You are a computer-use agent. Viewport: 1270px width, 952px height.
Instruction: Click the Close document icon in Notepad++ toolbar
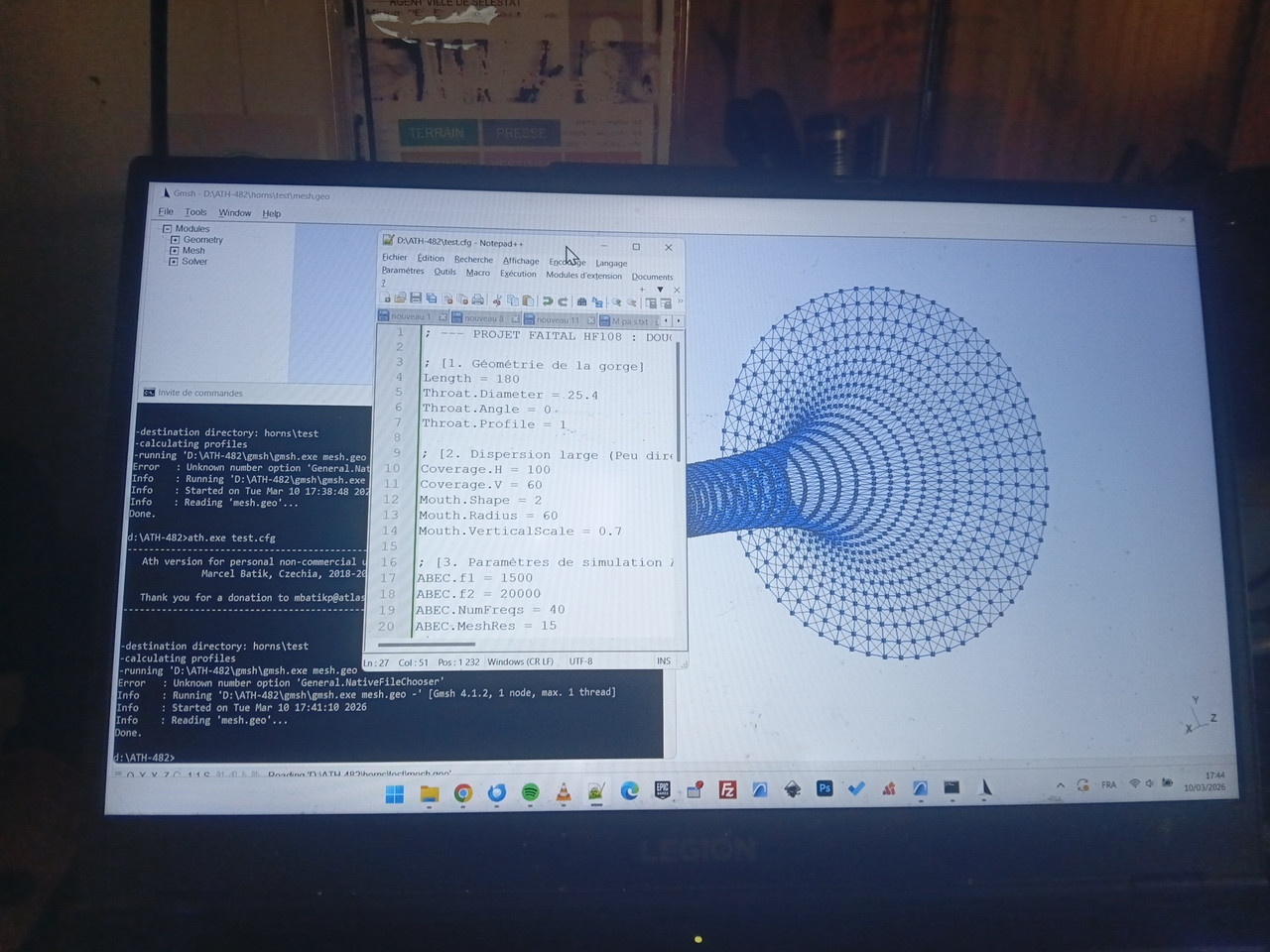point(447,298)
